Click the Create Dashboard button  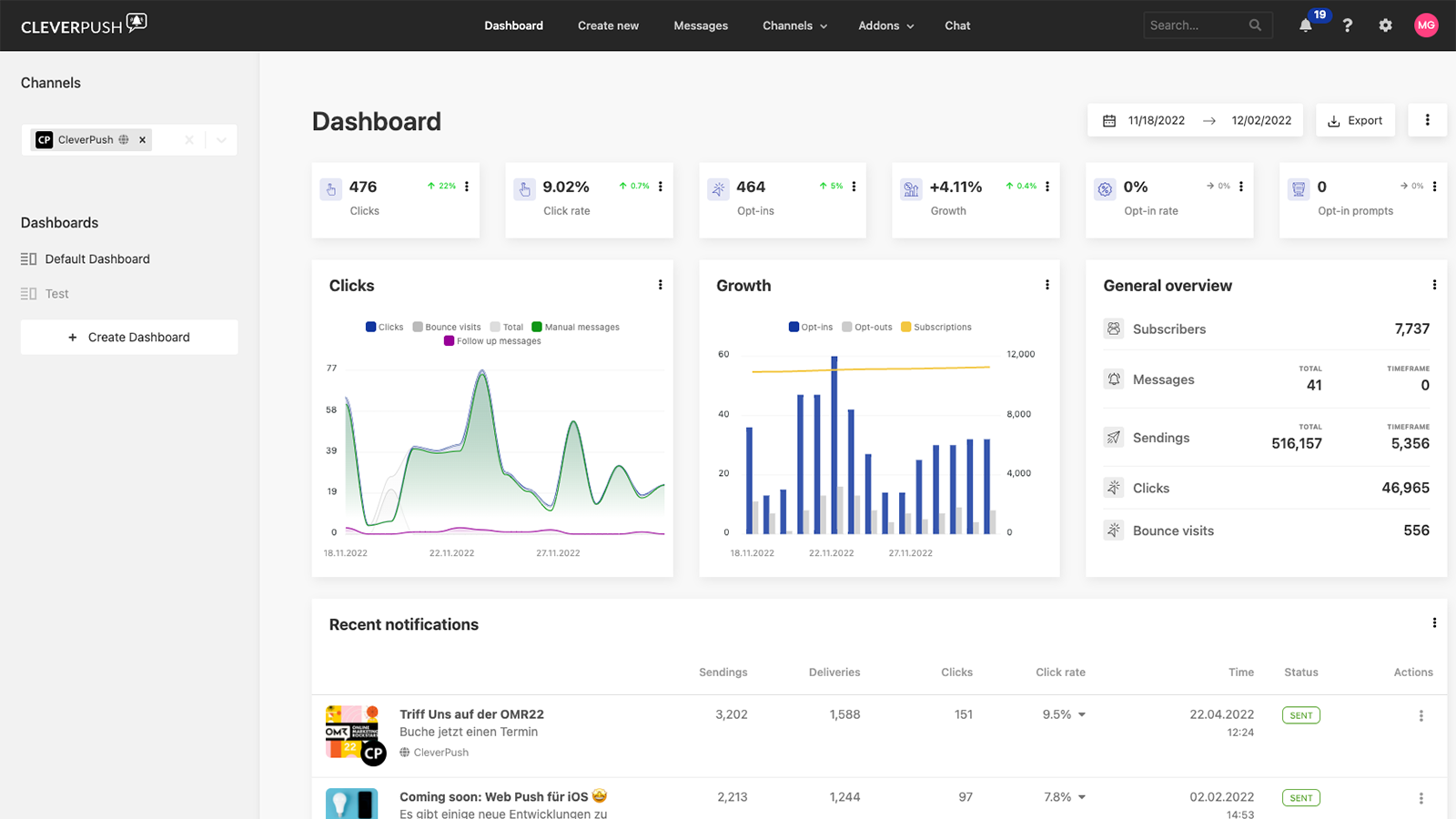tap(128, 337)
